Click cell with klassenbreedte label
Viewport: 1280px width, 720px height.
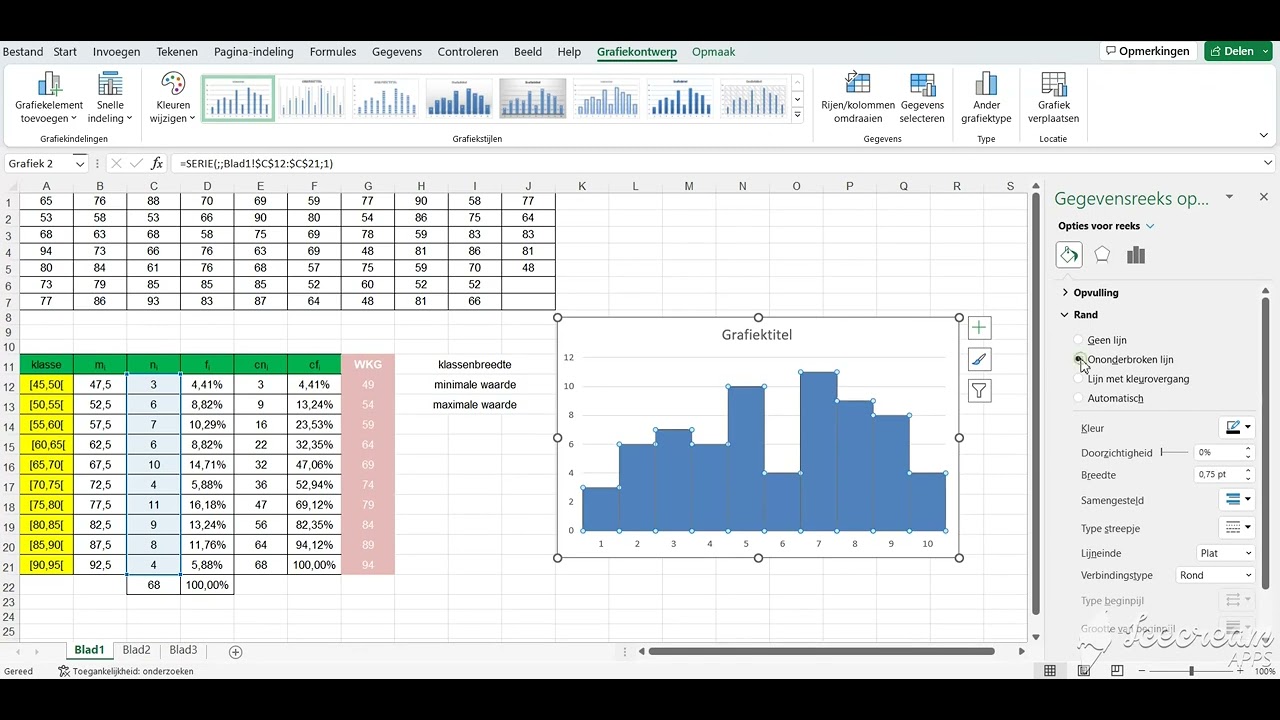[x=475, y=364]
